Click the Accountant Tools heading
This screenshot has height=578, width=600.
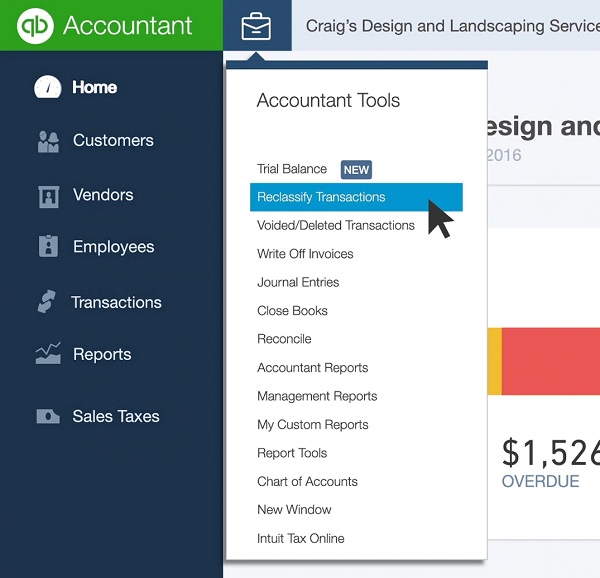coord(328,101)
